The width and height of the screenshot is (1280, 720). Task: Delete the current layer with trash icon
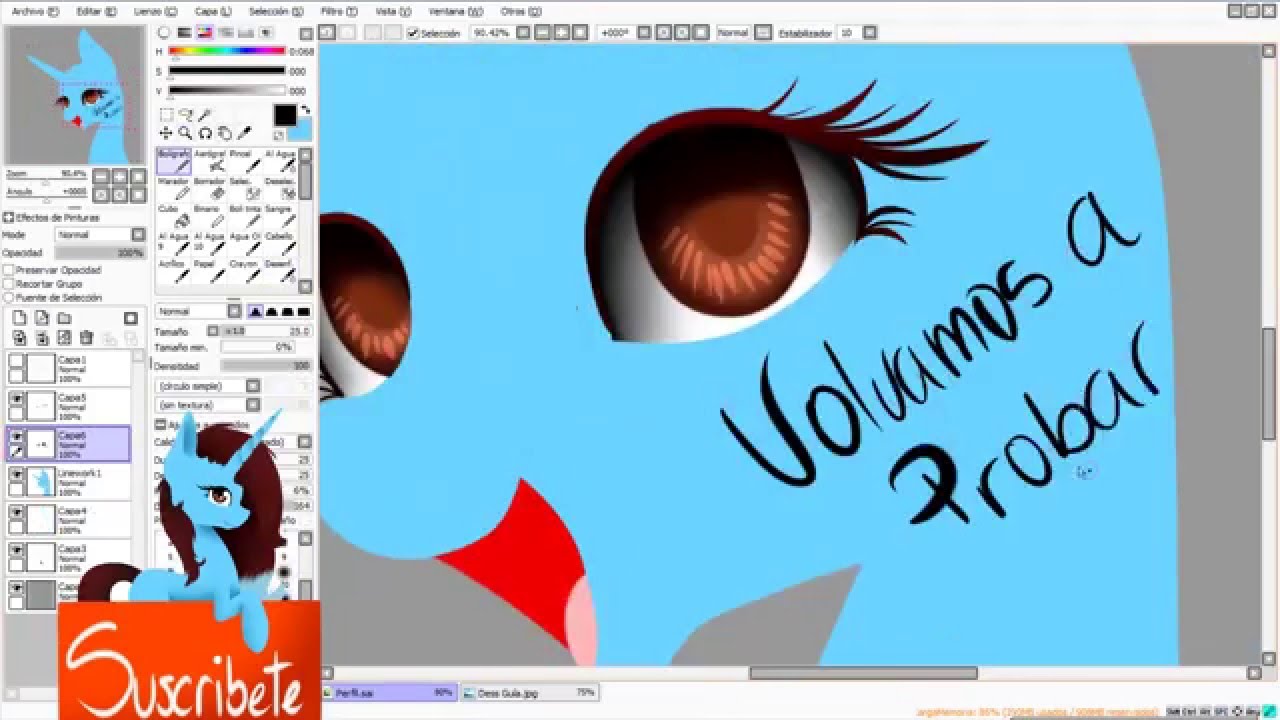click(86, 338)
